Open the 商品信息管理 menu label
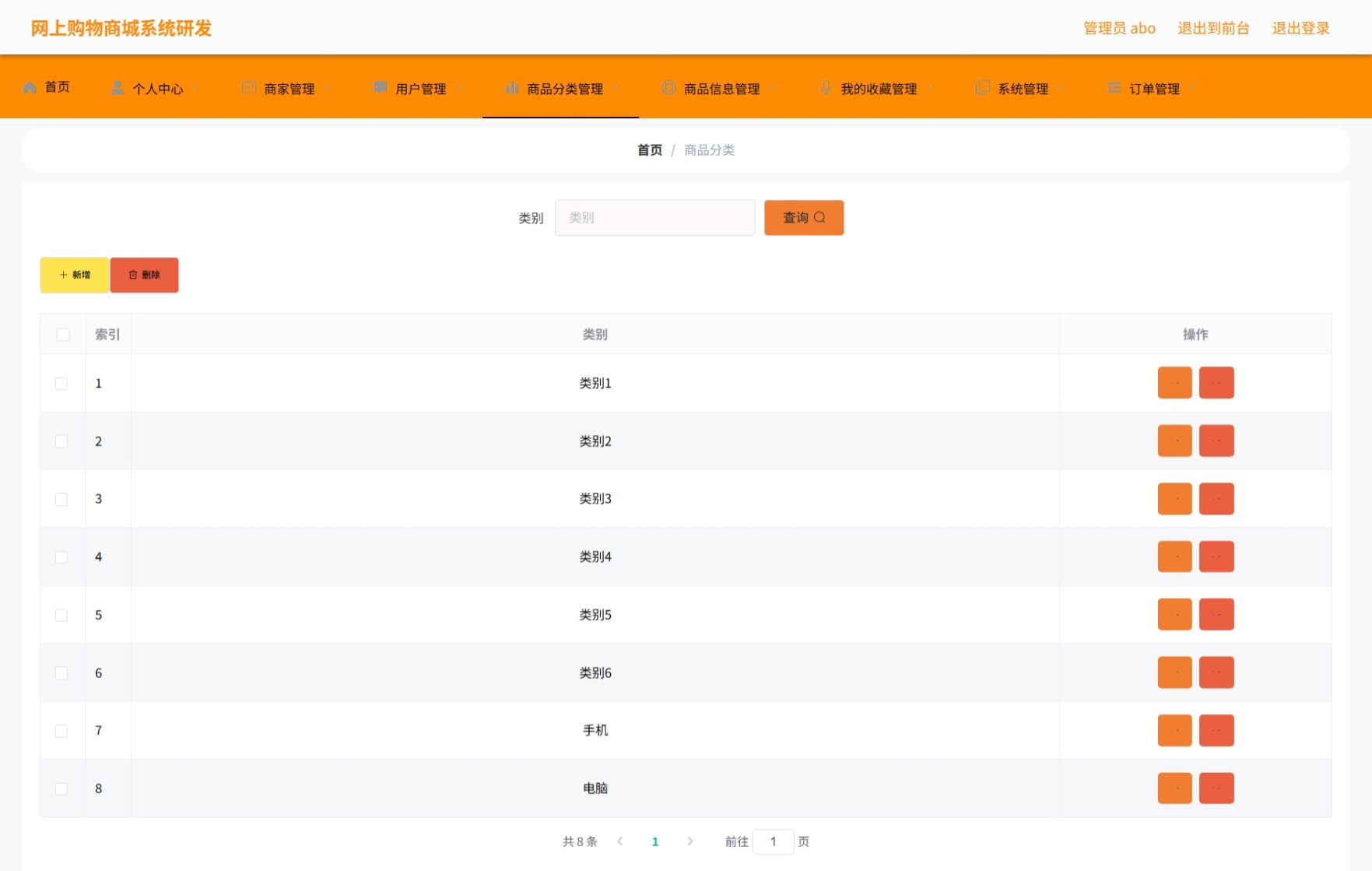1372x871 pixels. [x=722, y=89]
